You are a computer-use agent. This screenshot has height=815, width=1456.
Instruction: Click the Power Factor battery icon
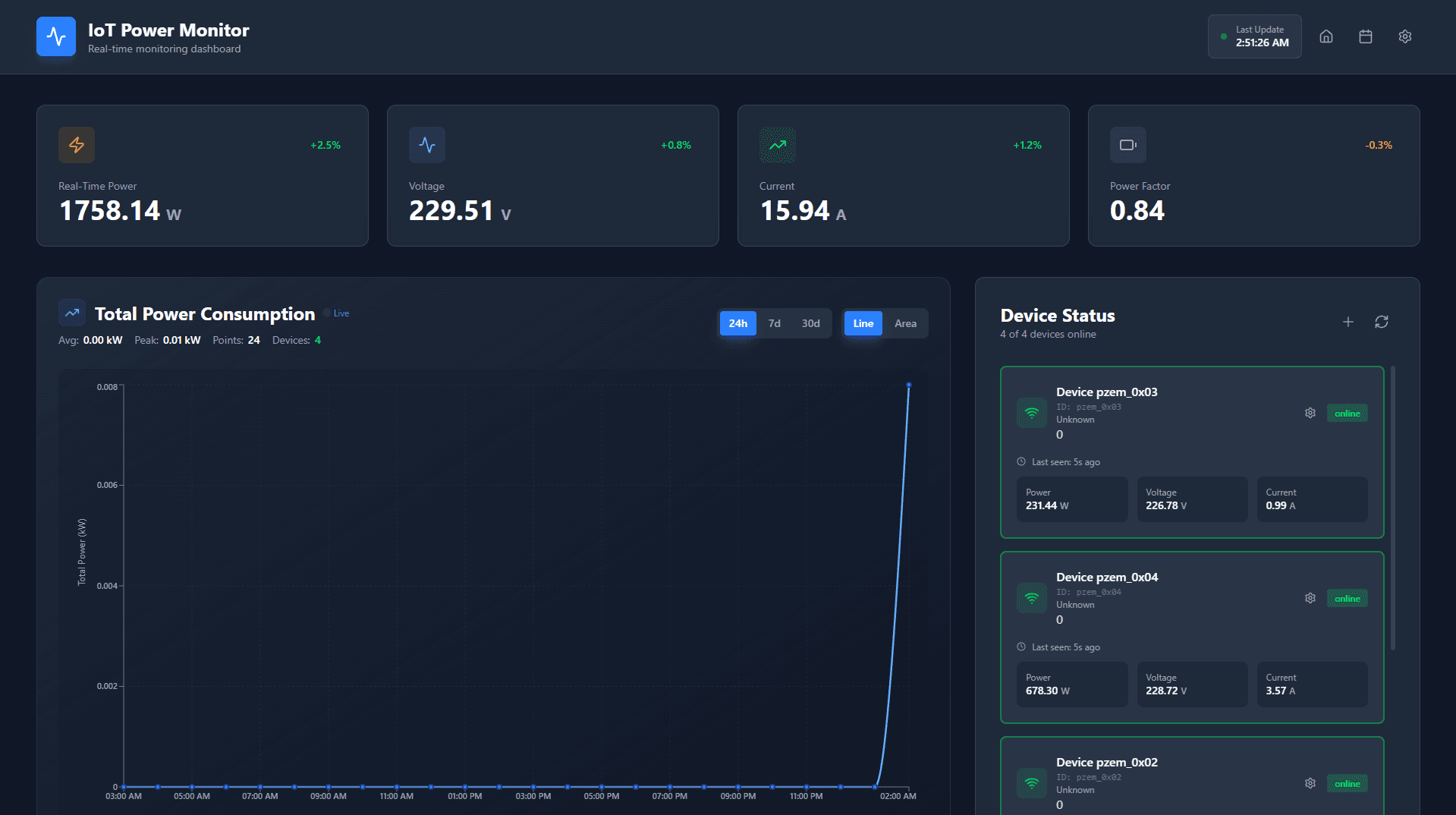coord(1128,145)
